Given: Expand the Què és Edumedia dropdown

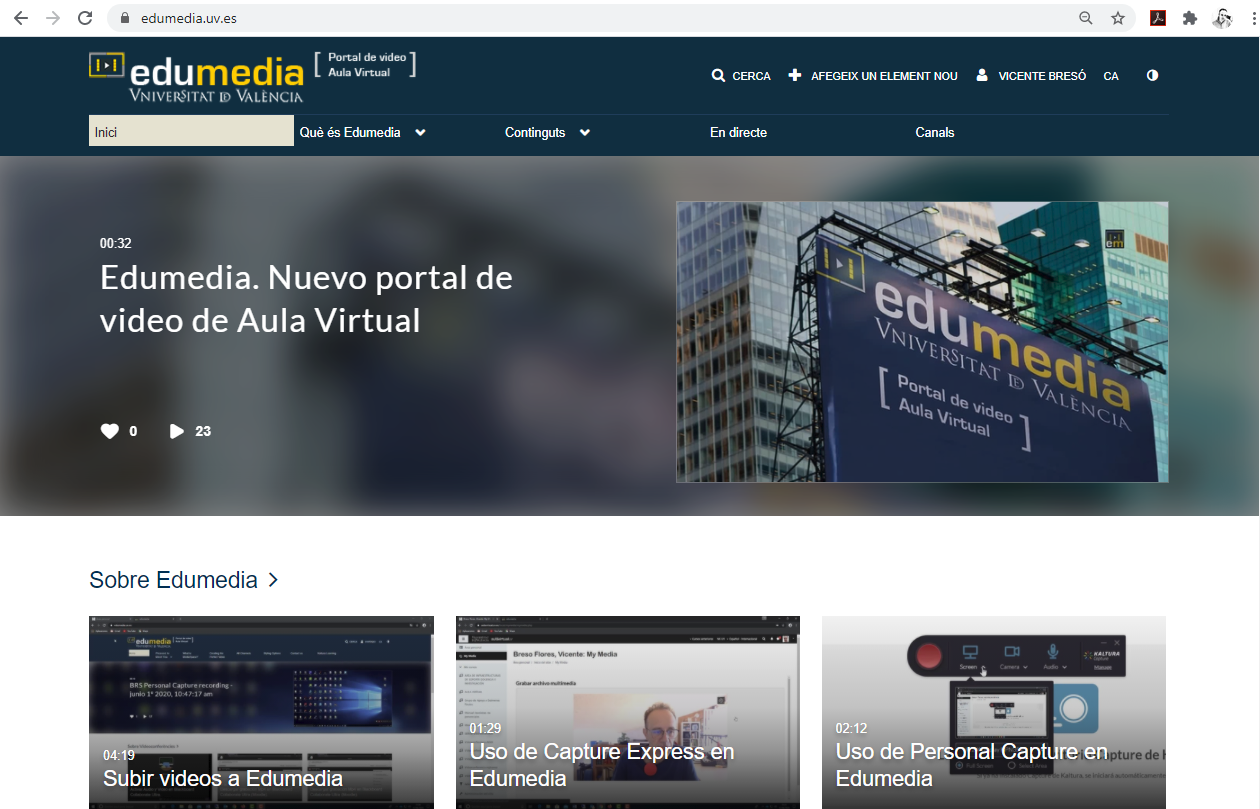Looking at the screenshot, I should pyautogui.click(x=420, y=132).
